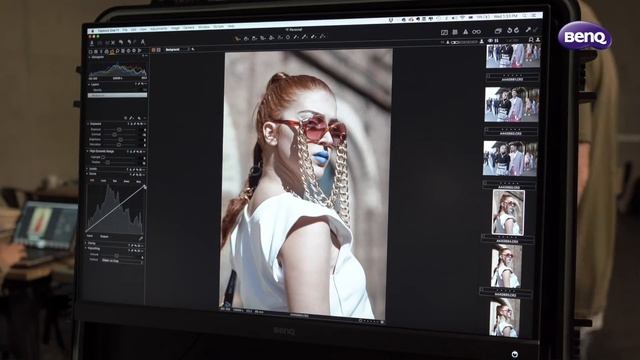The height and width of the screenshot is (360, 640).
Task: Click the Copy Adjustments slanted arrow icon
Action: point(528,30)
